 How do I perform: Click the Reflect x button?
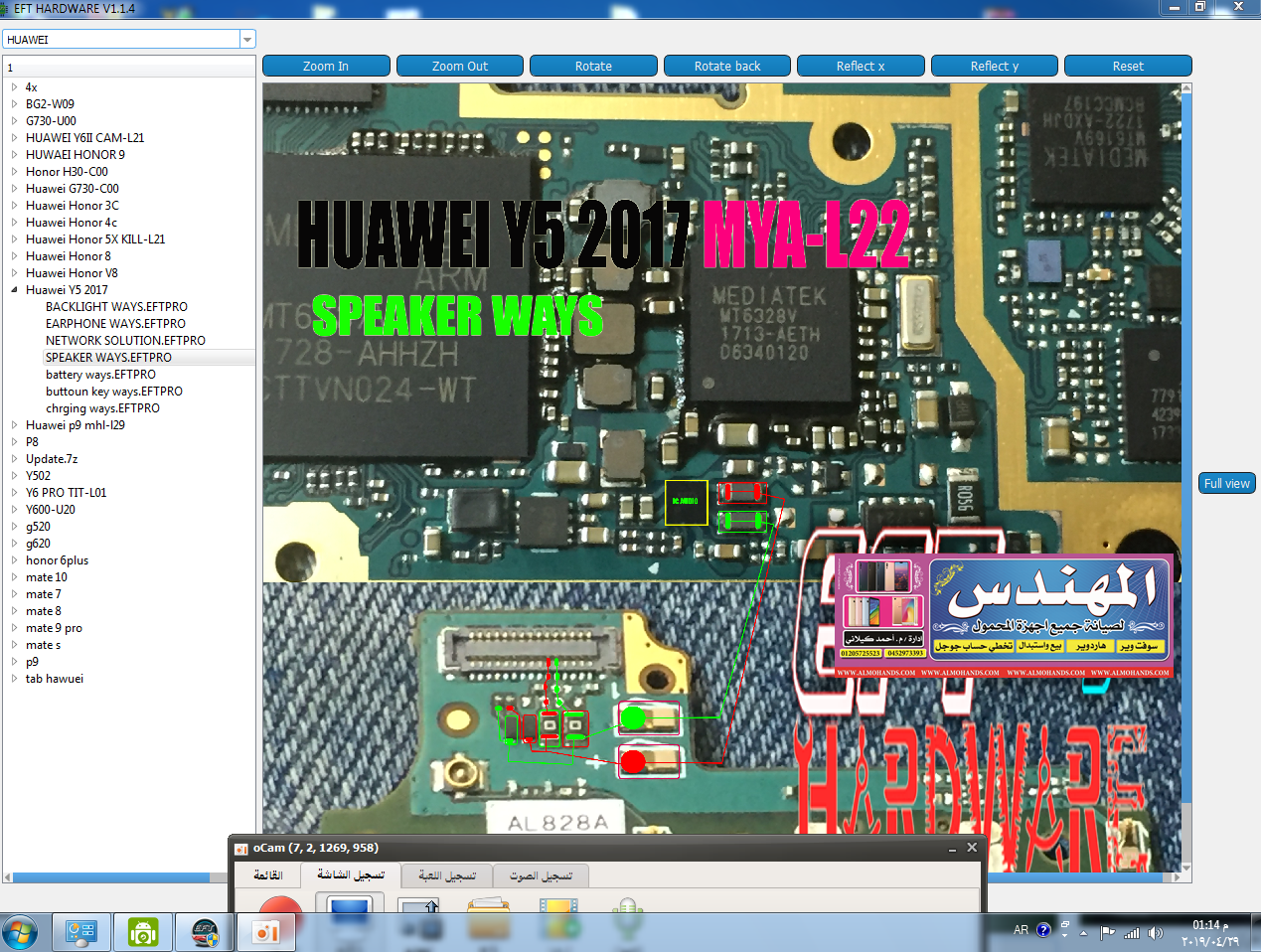point(861,66)
